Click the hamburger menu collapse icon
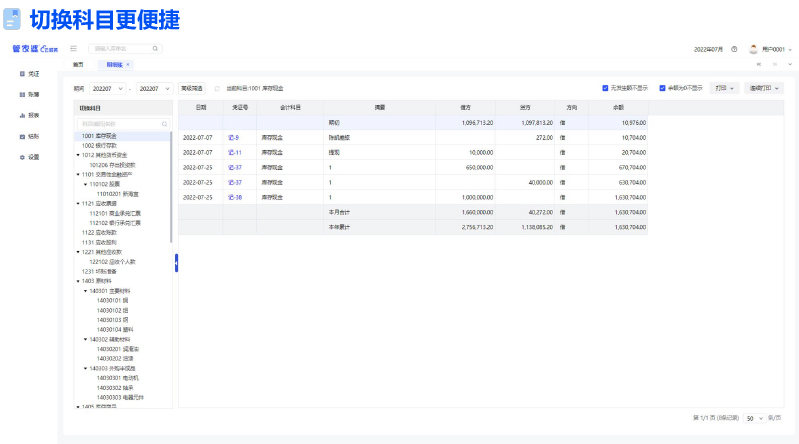This screenshot has width=799, height=444. (x=73, y=48)
